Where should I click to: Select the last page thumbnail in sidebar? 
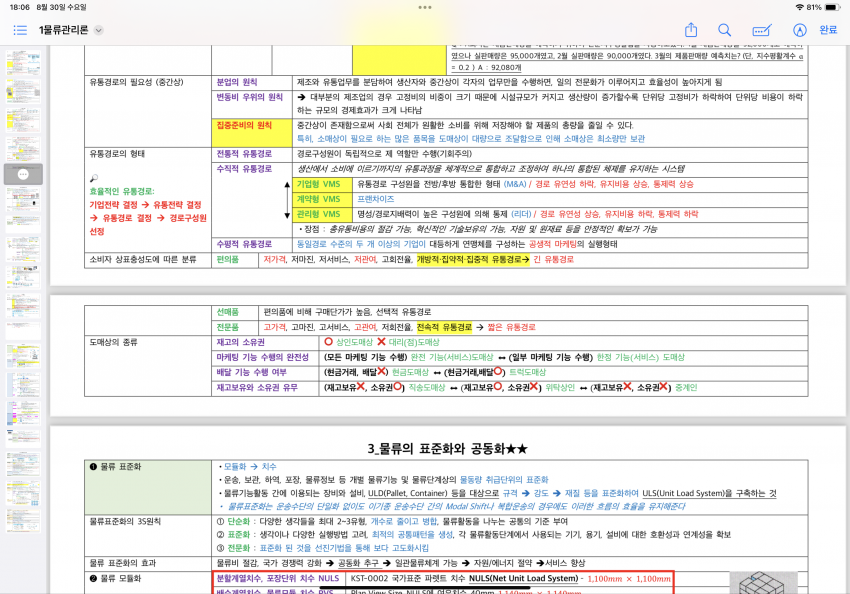point(23,520)
